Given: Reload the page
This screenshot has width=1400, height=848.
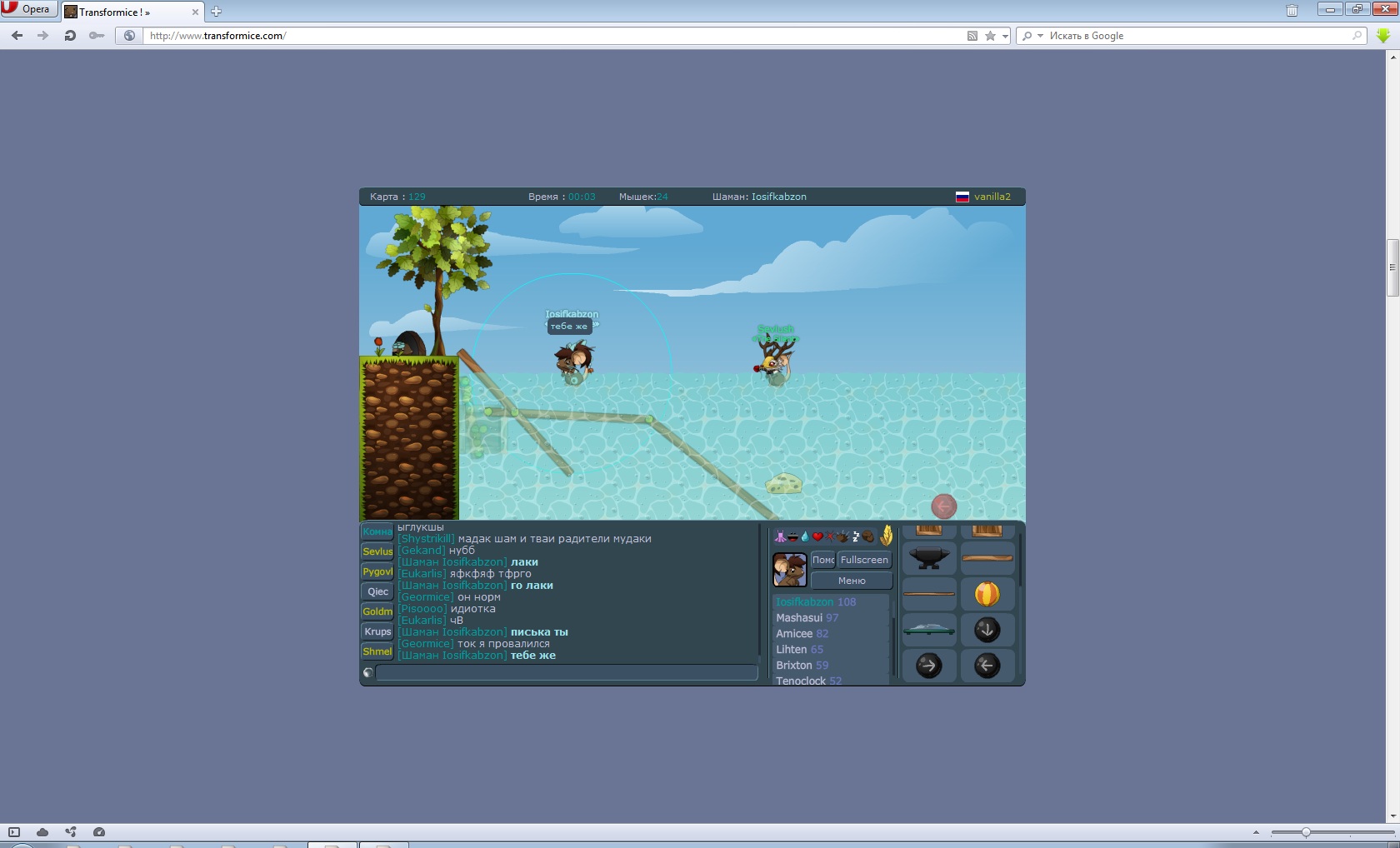Looking at the screenshot, I should pos(70,36).
